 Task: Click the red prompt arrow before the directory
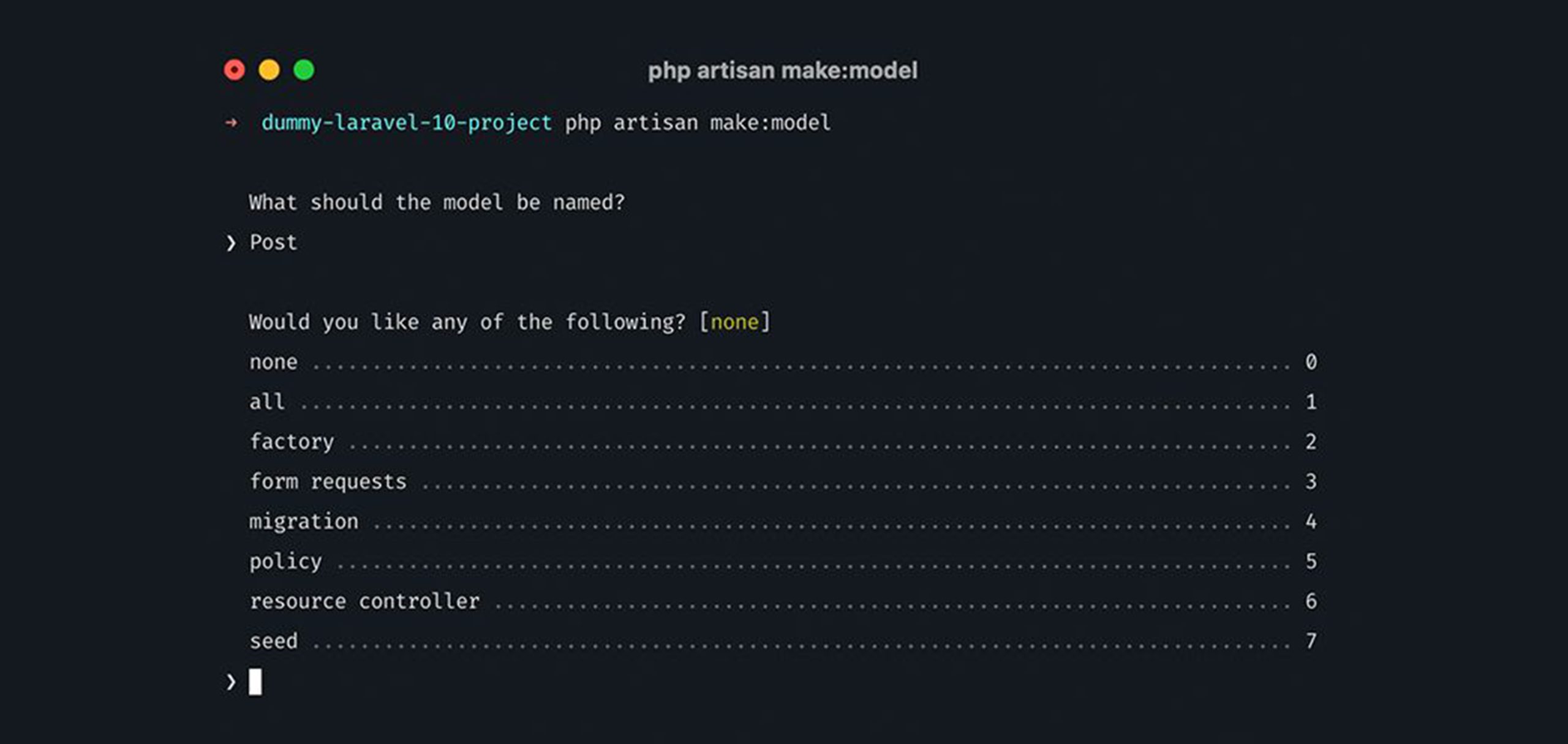[231, 123]
